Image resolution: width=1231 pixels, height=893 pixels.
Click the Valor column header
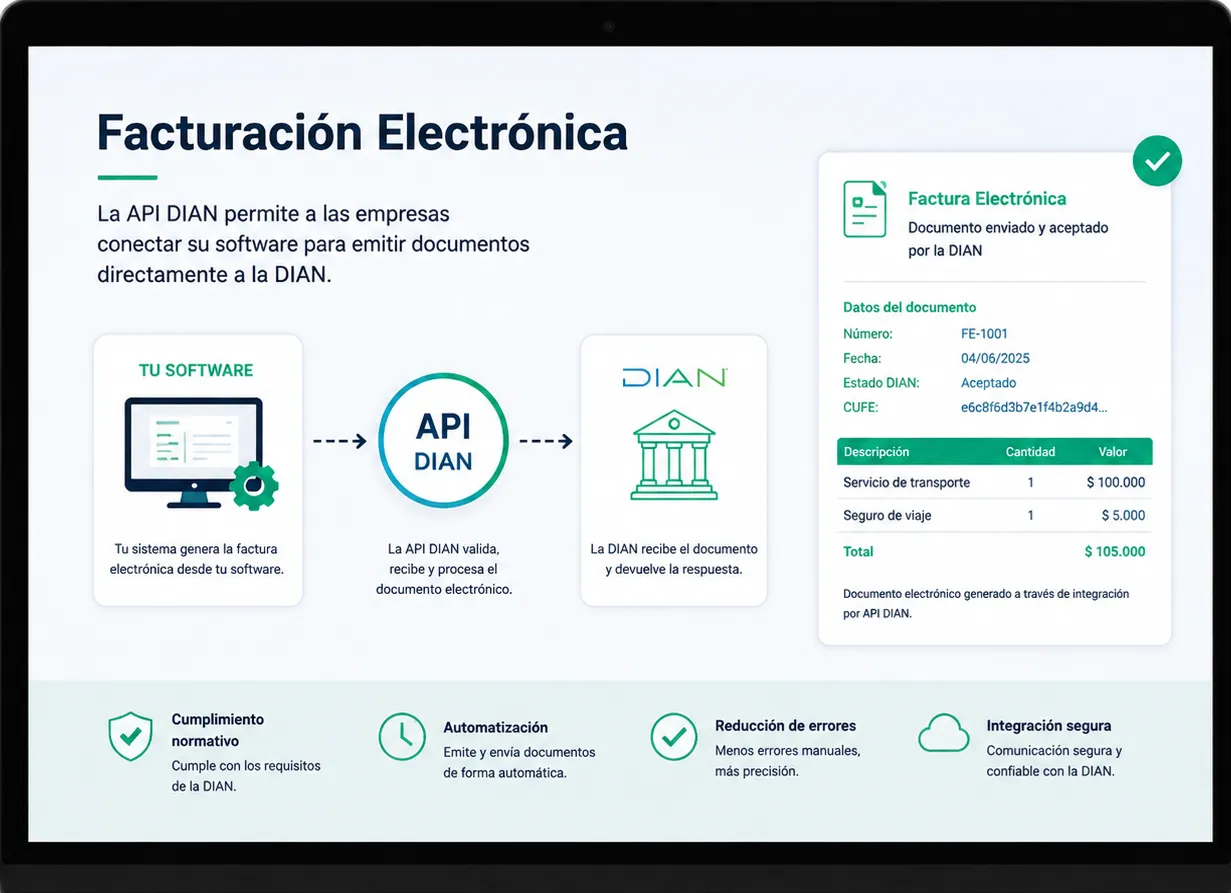pos(1113,452)
